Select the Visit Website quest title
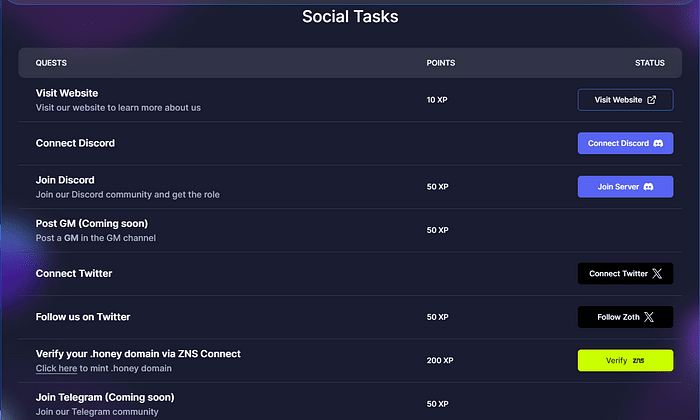700x420 pixels. pos(67,93)
